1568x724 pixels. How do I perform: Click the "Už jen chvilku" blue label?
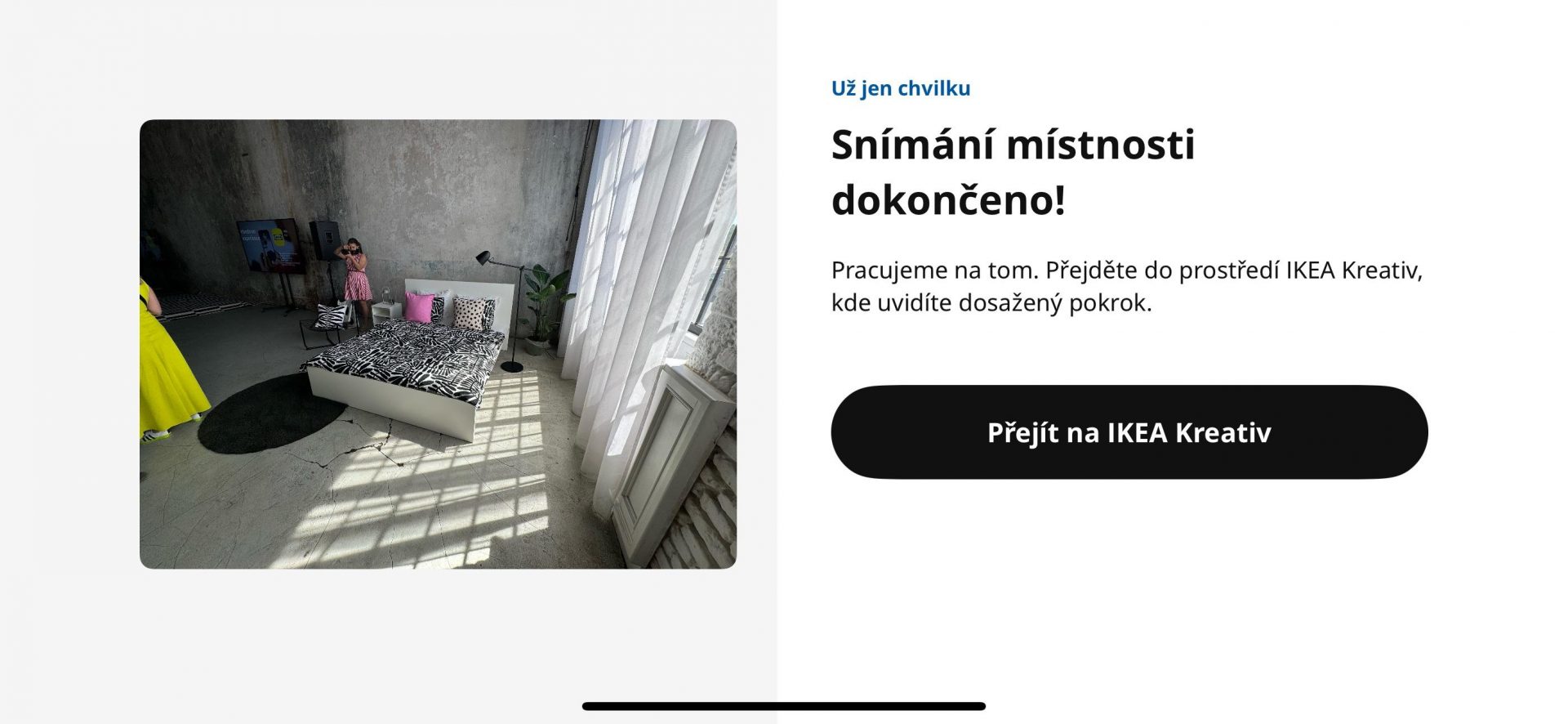[x=901, y=88]
